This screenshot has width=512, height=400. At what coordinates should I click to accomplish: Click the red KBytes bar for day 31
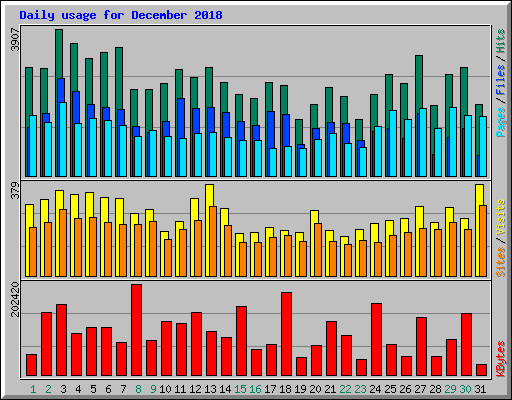(481, 370)
